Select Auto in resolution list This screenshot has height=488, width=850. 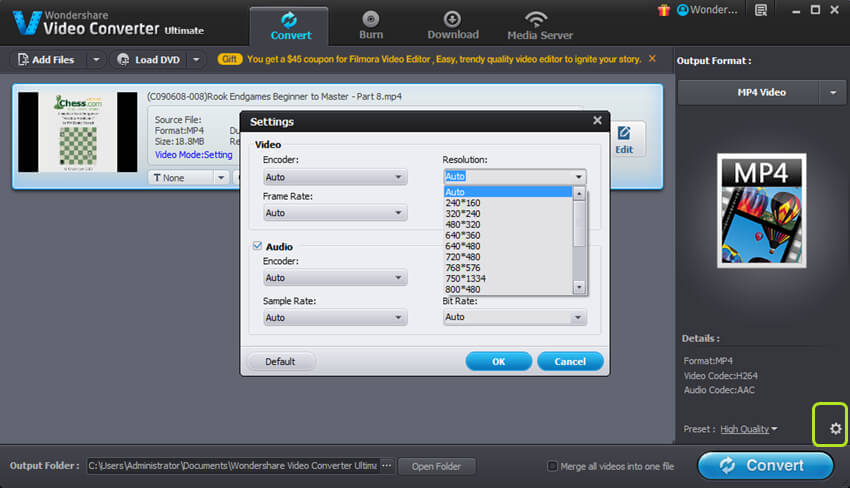(x=508, y=192)
